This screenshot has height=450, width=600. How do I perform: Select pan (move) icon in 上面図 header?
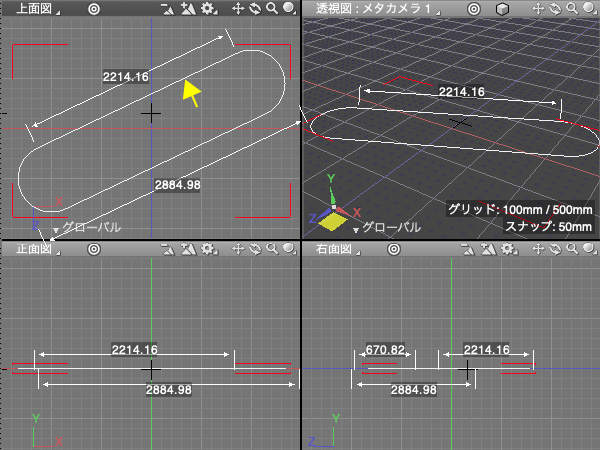(238, 8)
